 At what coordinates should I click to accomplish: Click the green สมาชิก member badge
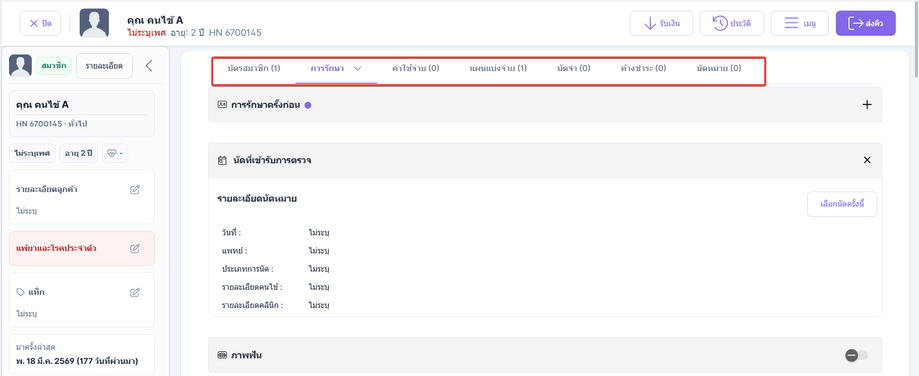coord(54,66)
